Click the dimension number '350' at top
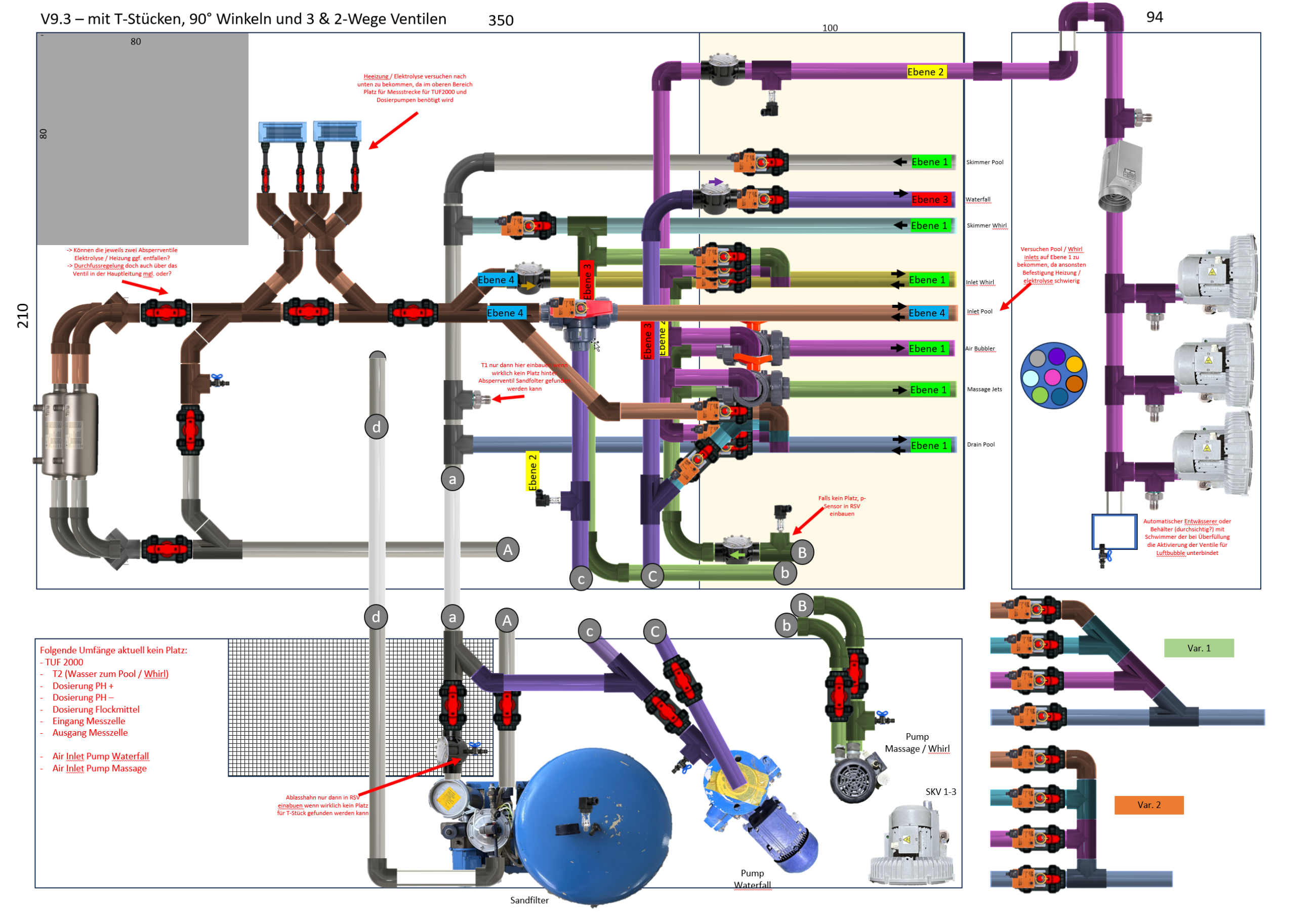This screenshot has width=1316, height=920. coord(501,21)
